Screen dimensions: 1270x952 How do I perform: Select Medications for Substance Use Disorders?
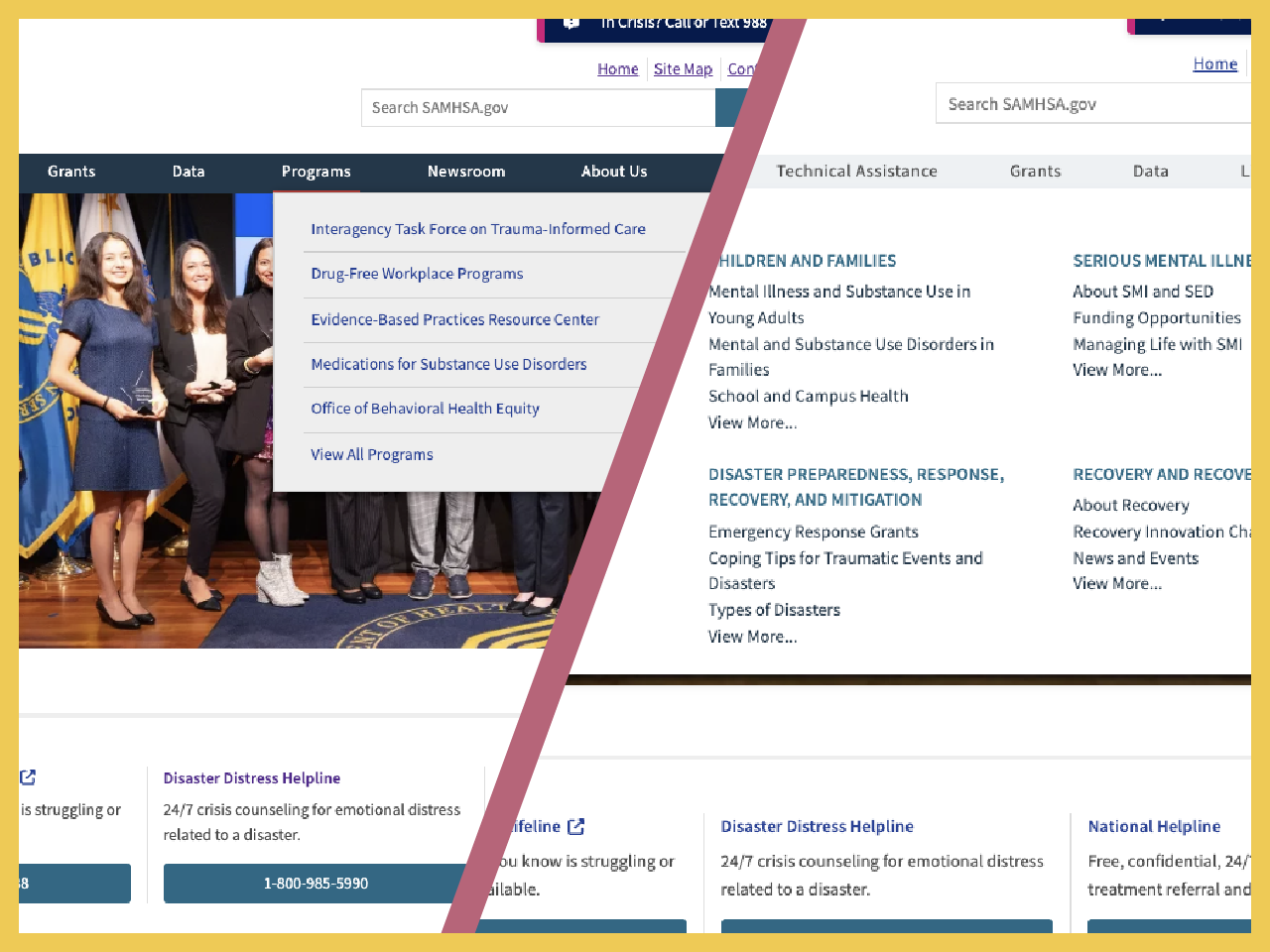coord(448,364)
